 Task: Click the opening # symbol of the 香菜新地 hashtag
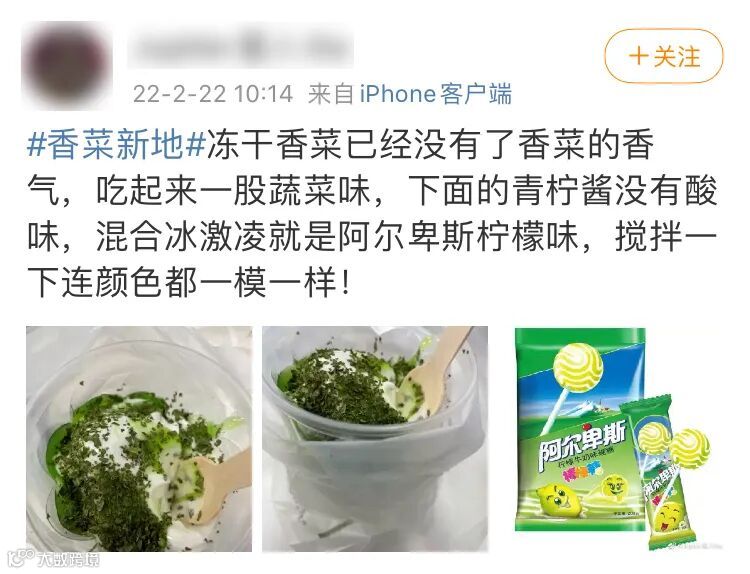pyautogui.click(x=36, y=145)
